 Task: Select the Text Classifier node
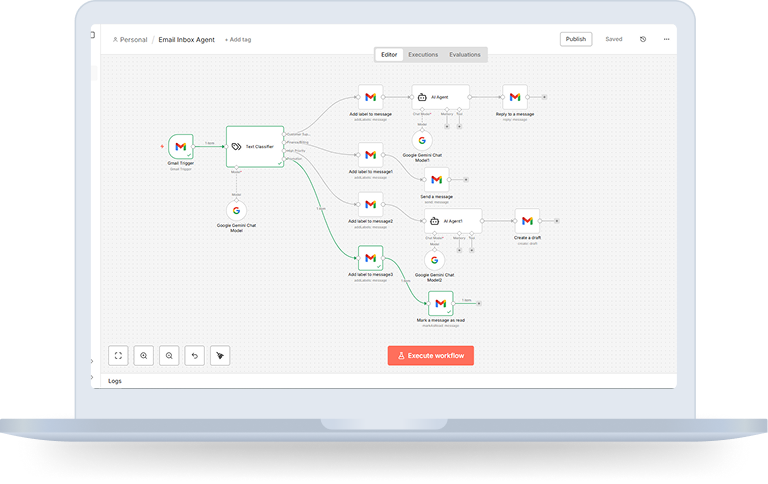coord(255,146)
